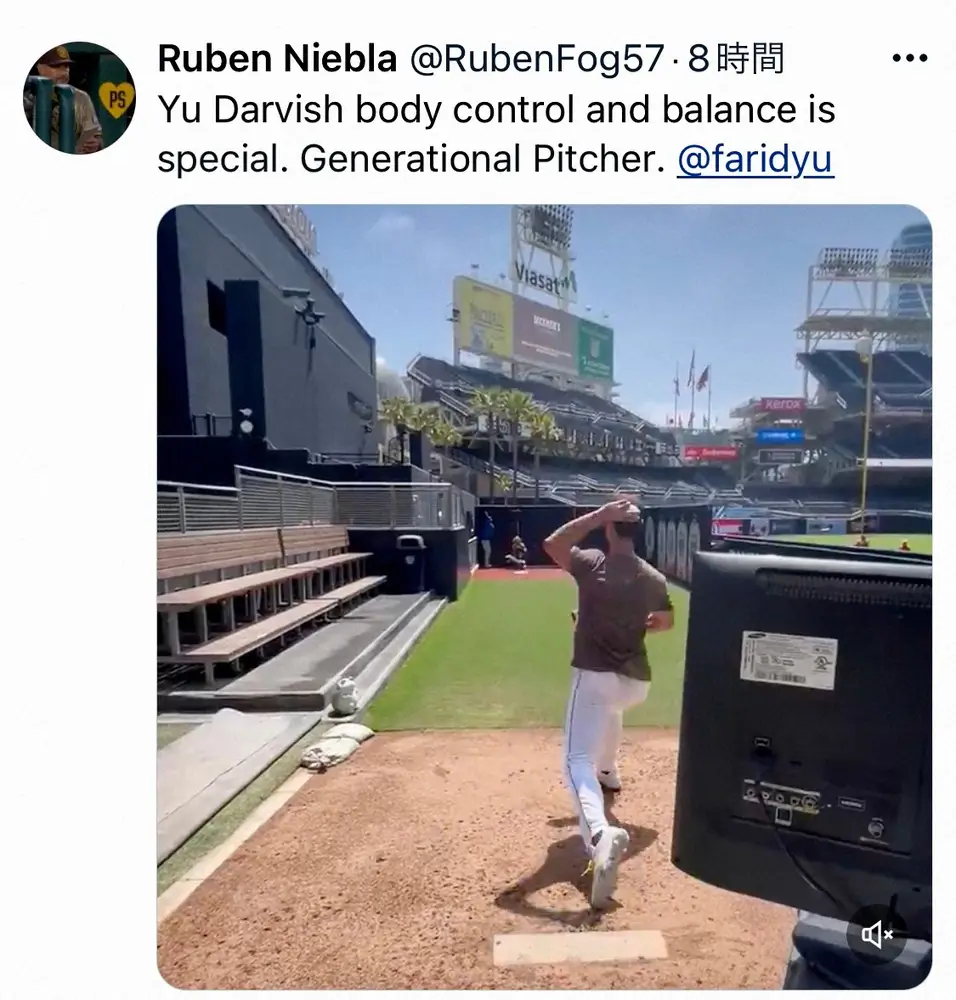Open Ruben Niebla's profile avatar
956x1000 pixels.
79,98
